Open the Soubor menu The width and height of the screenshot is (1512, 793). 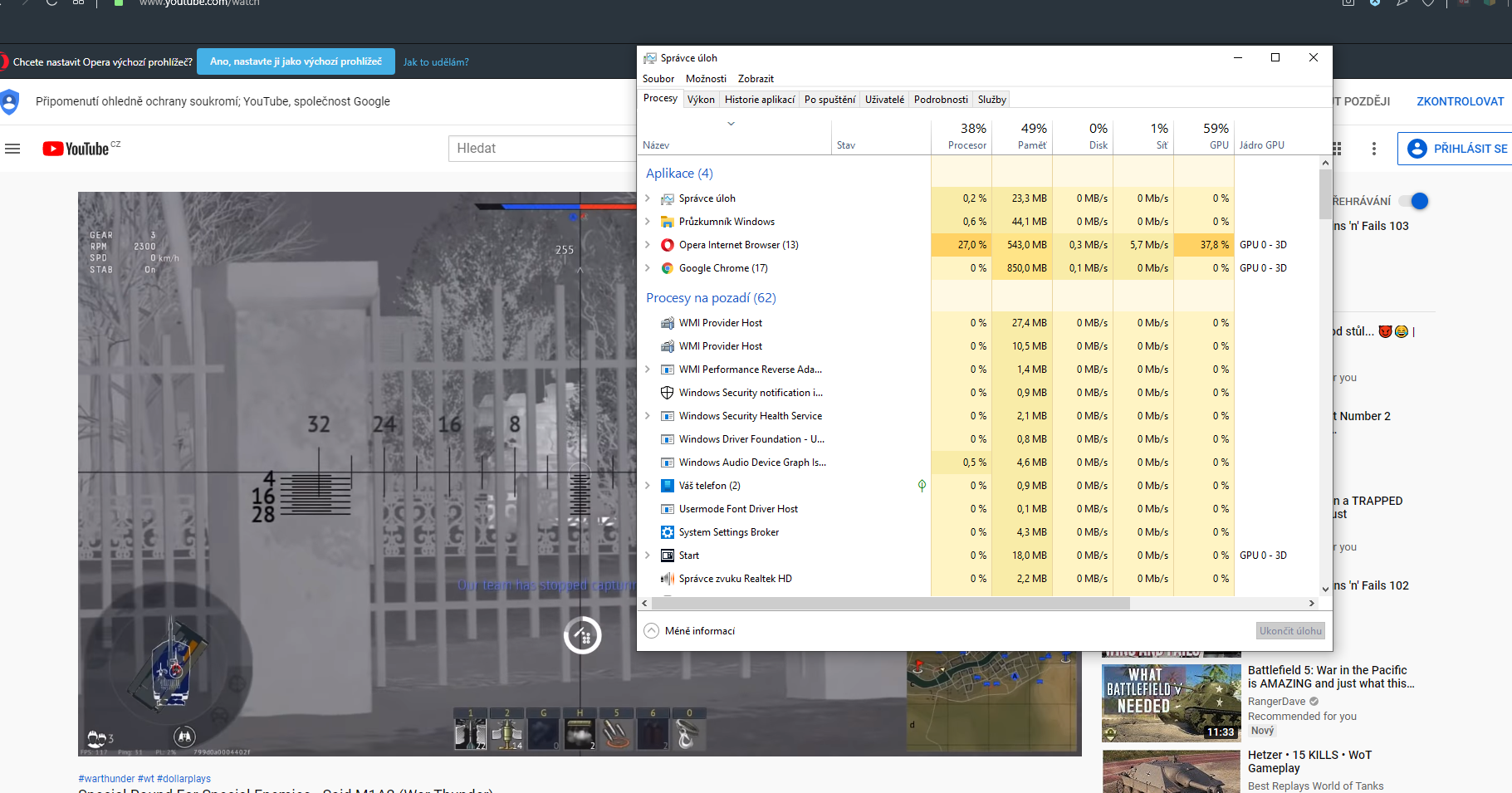point(658,79)
